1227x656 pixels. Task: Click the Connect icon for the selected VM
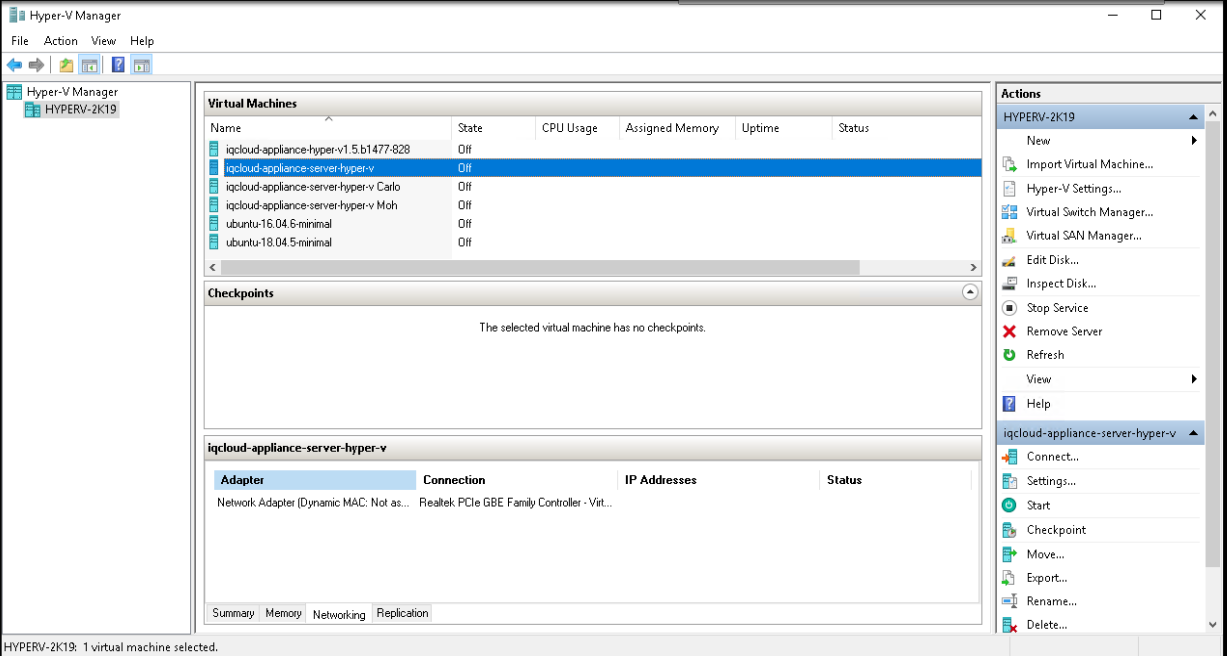pyautogui.click(x=1009, y=457)
